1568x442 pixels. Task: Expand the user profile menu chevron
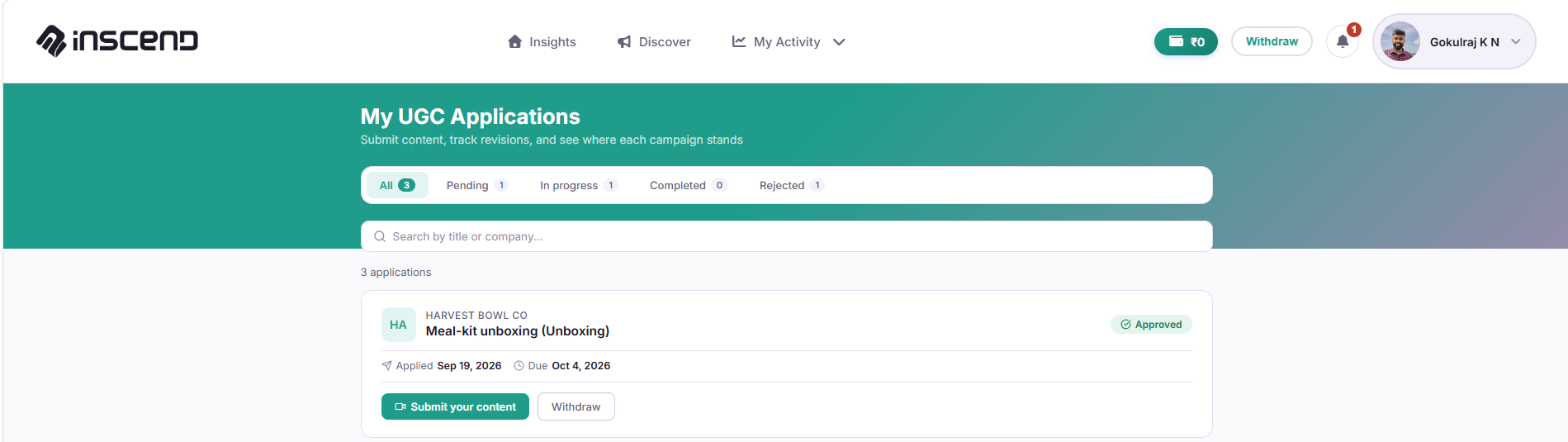[1516, 41]
